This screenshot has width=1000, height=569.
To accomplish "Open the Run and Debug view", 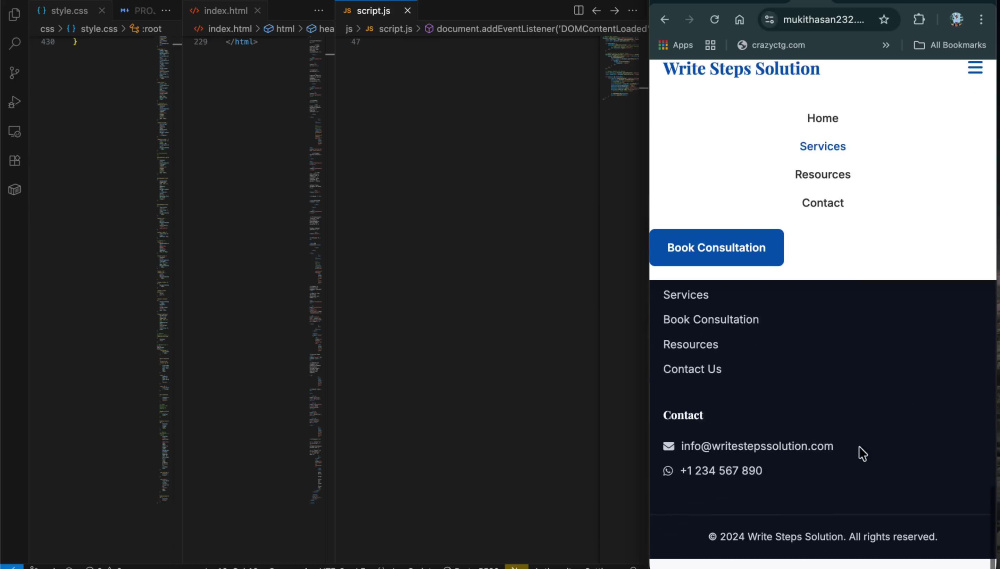I will coord(14,102).
